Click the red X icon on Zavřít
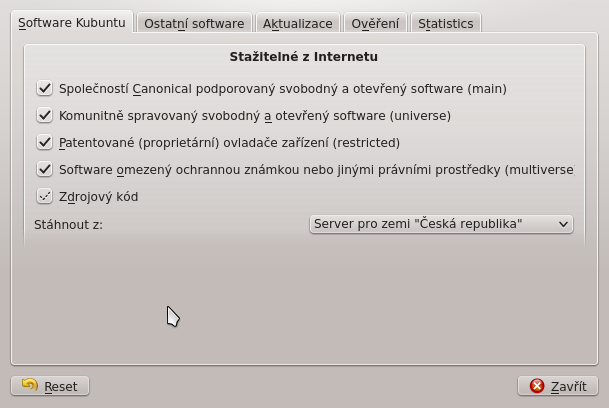609x408 pixels. pyautogui.click(x=537, y=386)
